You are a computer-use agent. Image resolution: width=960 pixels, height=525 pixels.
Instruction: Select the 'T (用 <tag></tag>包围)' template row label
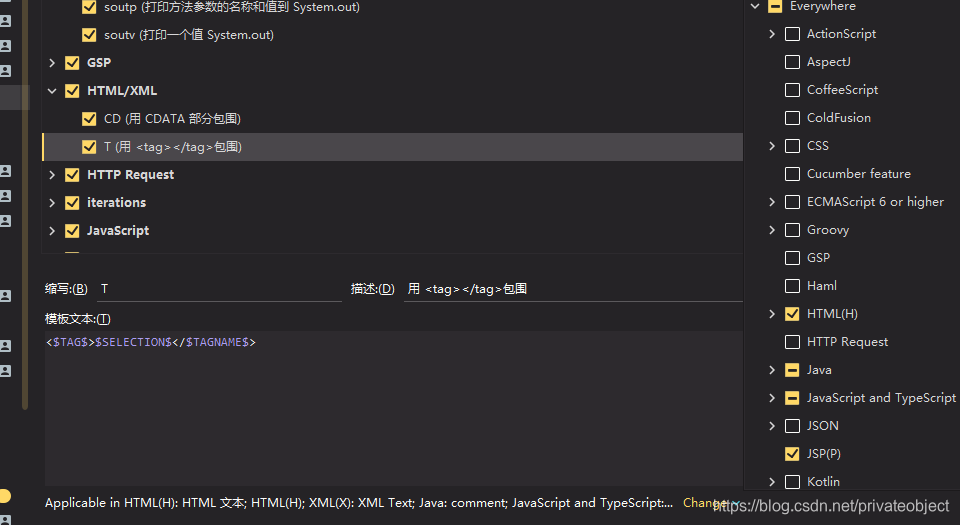coord(173,147)
